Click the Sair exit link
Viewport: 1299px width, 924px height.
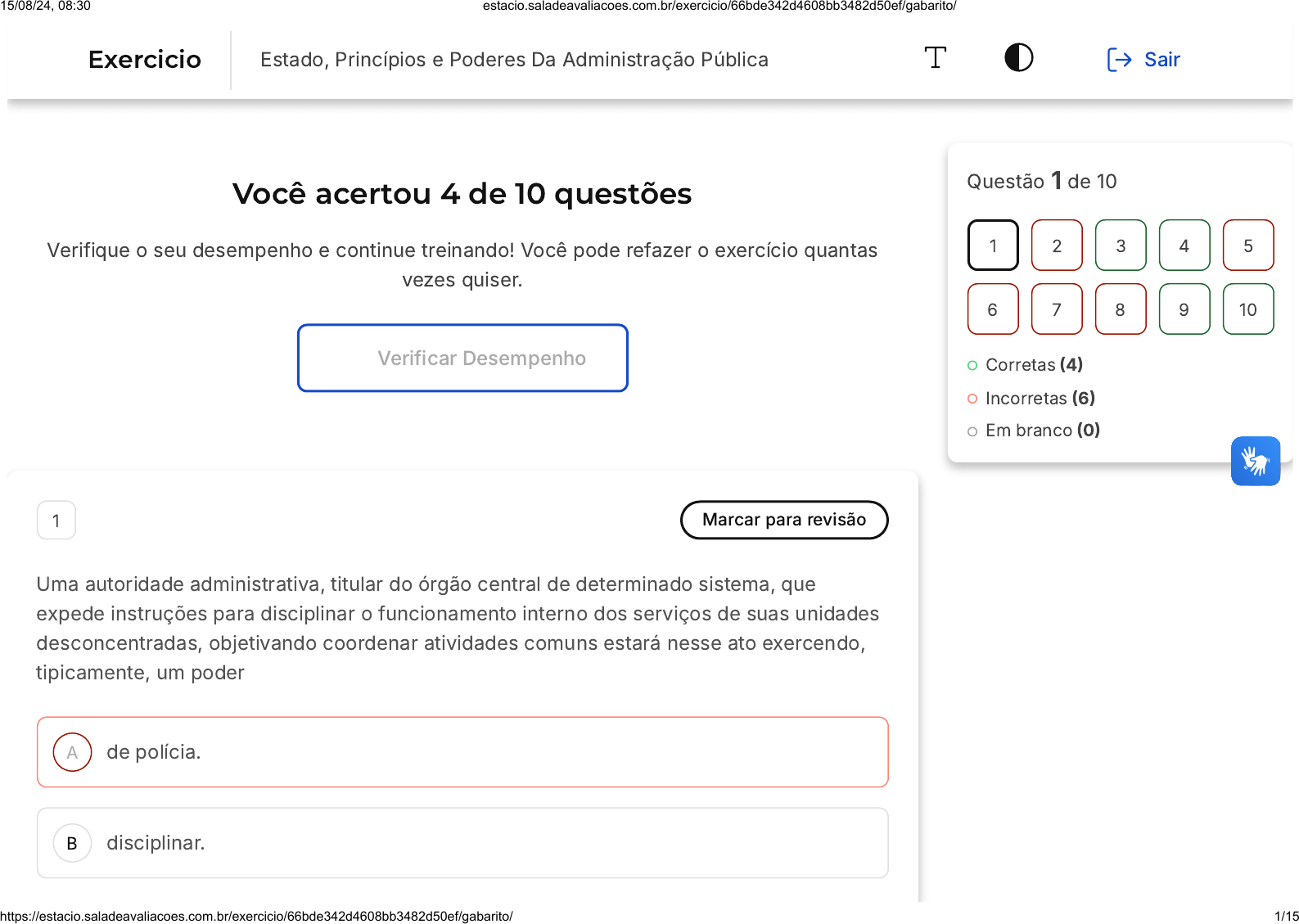click(x=1161, y=60)
